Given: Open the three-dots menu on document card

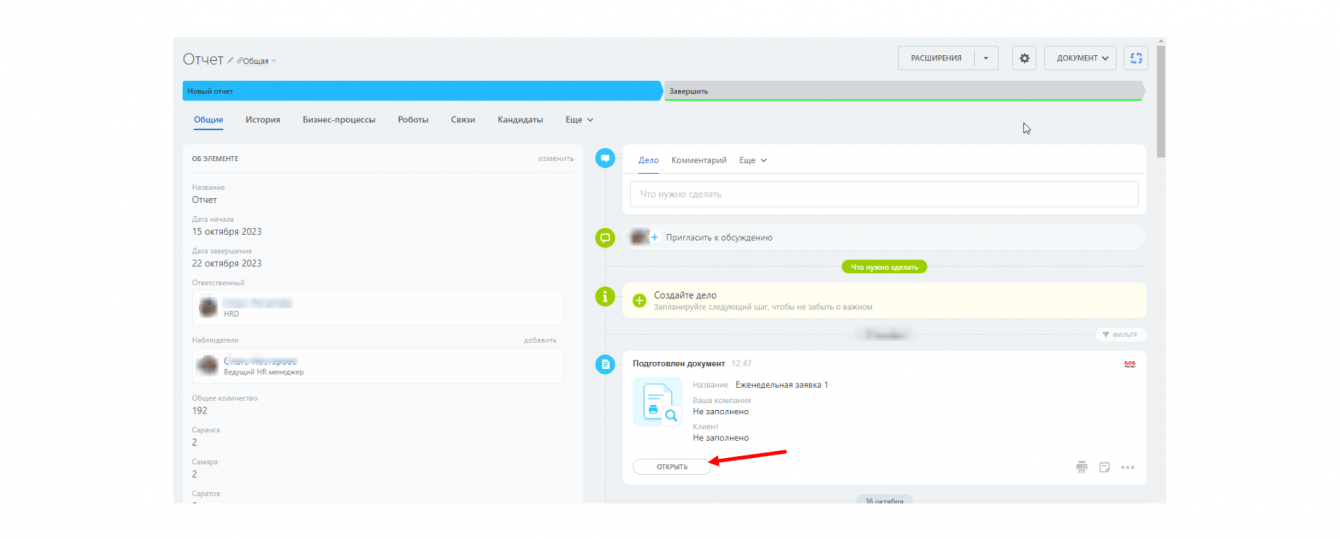Looking at the screenshot, I should pyautogui.click(x=1128, y=467).
